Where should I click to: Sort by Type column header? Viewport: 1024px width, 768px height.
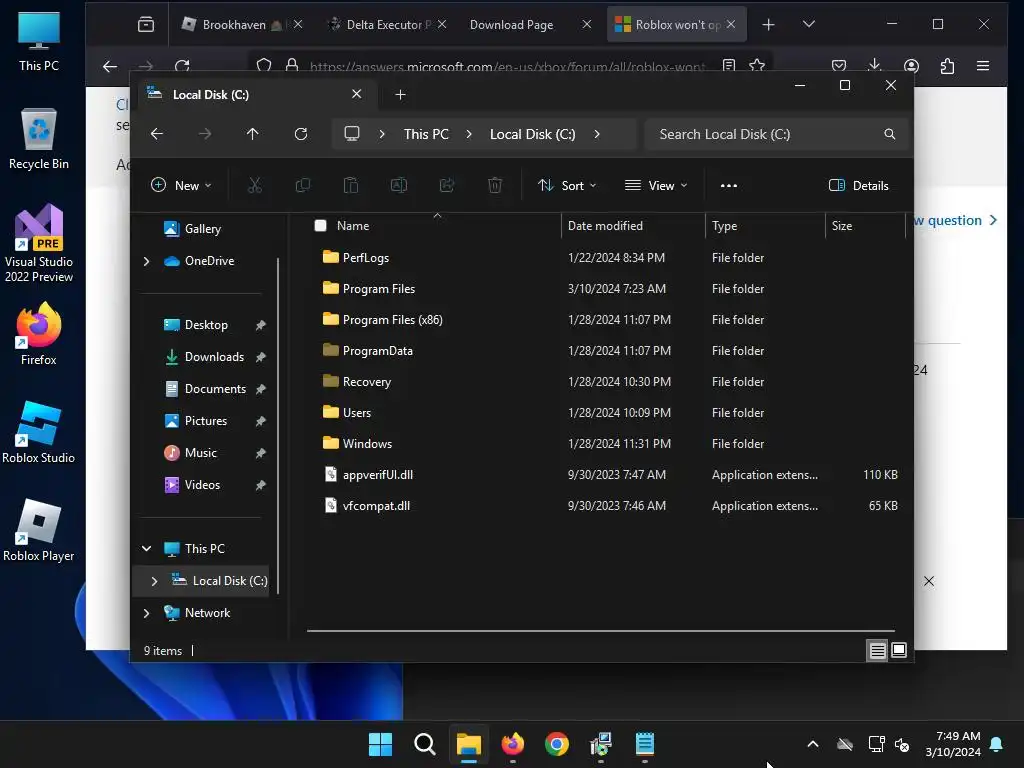coord(765,226)
